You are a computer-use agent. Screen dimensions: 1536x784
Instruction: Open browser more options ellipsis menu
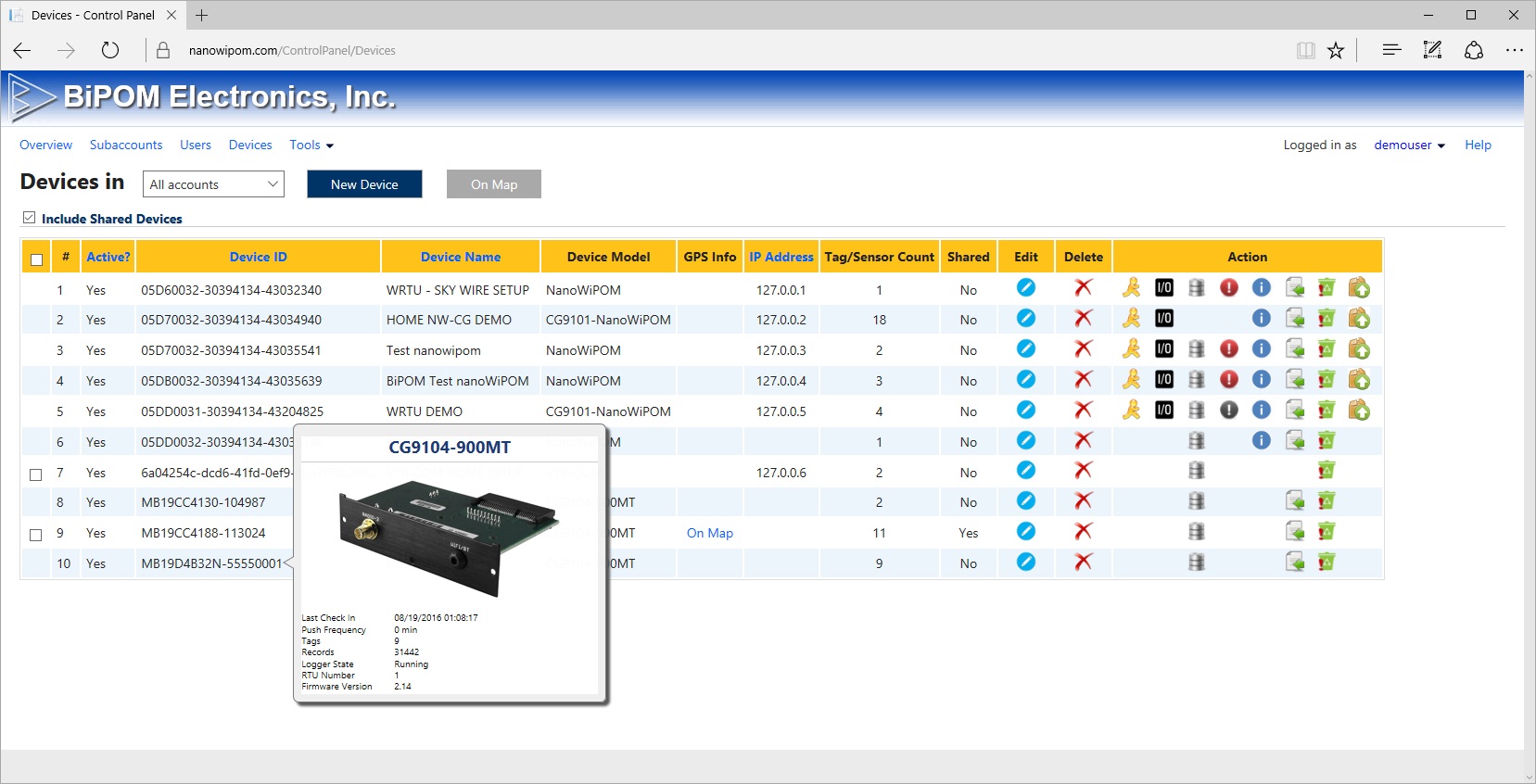pos(1515,50)
